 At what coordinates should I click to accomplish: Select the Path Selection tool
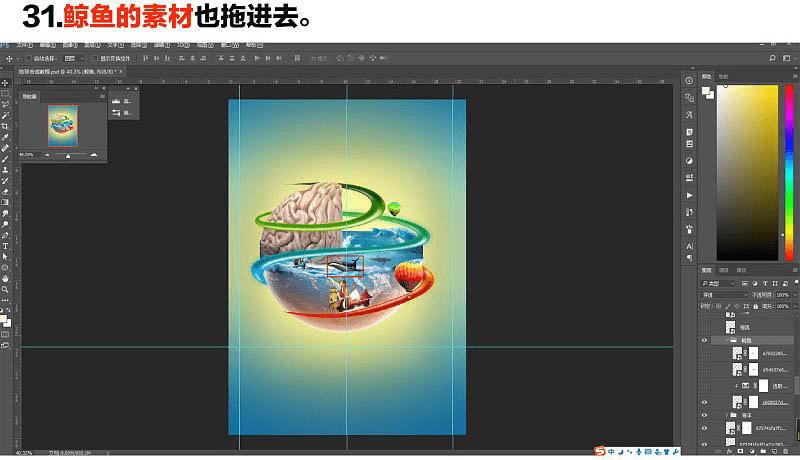coord(5,257)
